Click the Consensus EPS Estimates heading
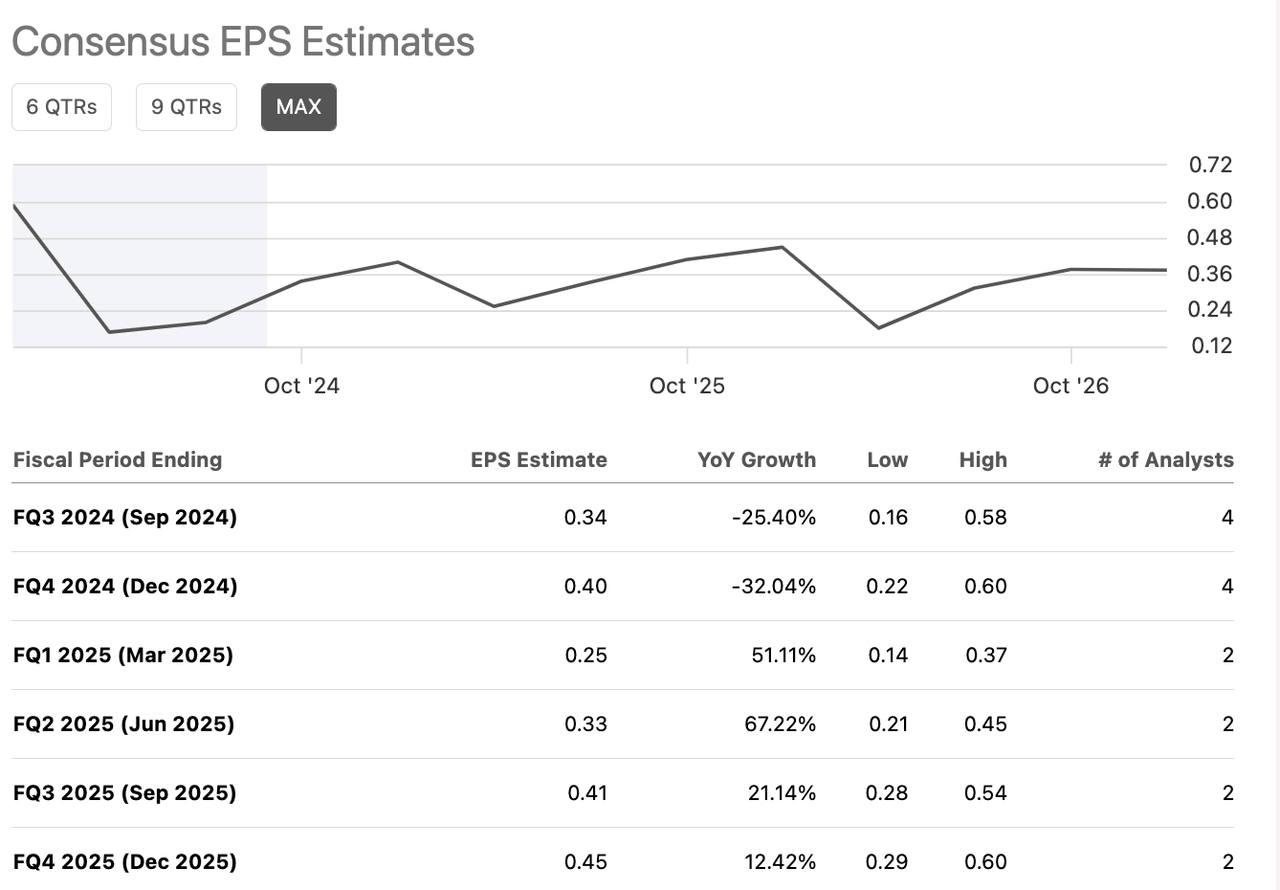The height and width of the screenshot is (890, 1280). click(x=243, y=42)
